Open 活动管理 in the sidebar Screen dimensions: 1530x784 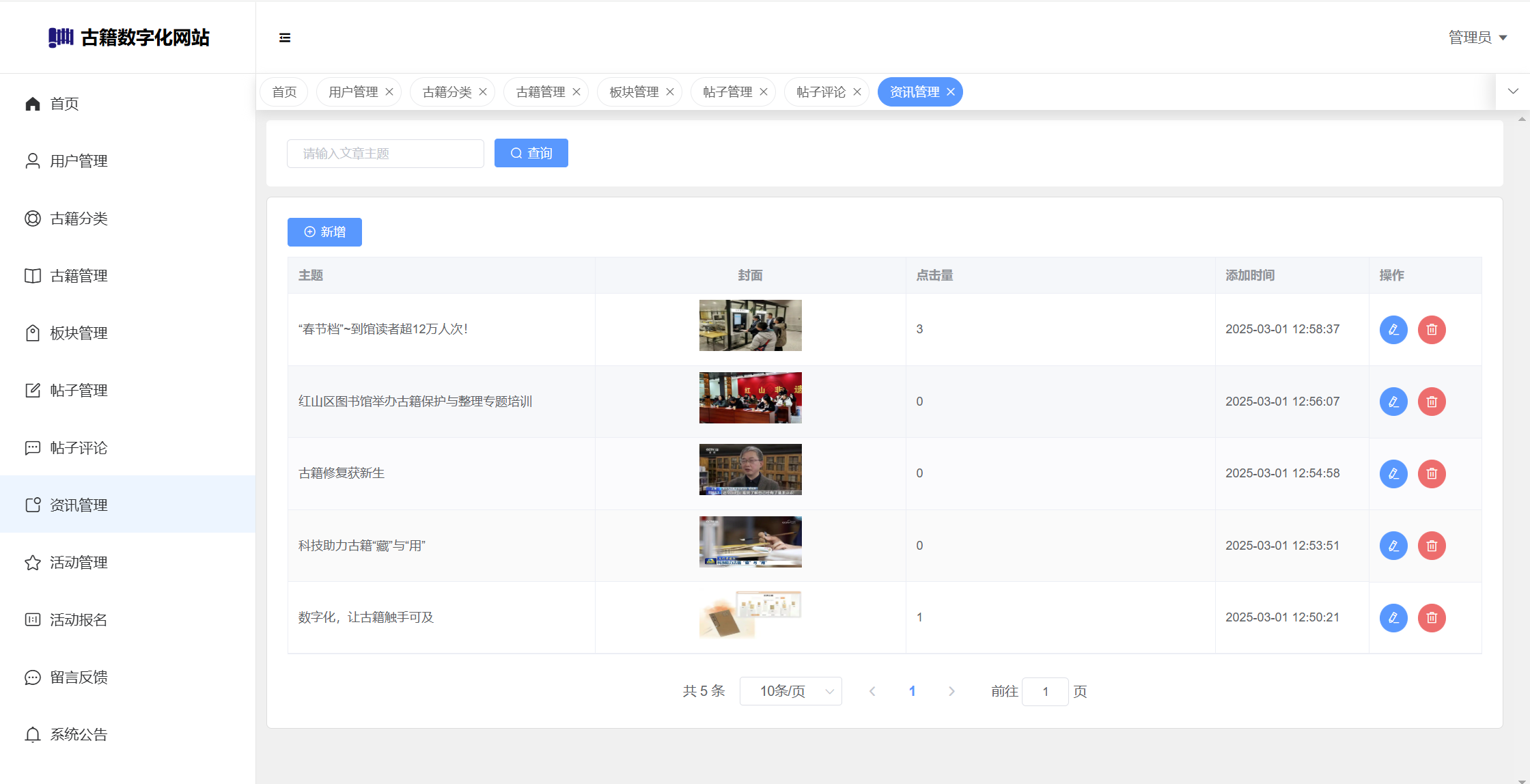[79, 563]
